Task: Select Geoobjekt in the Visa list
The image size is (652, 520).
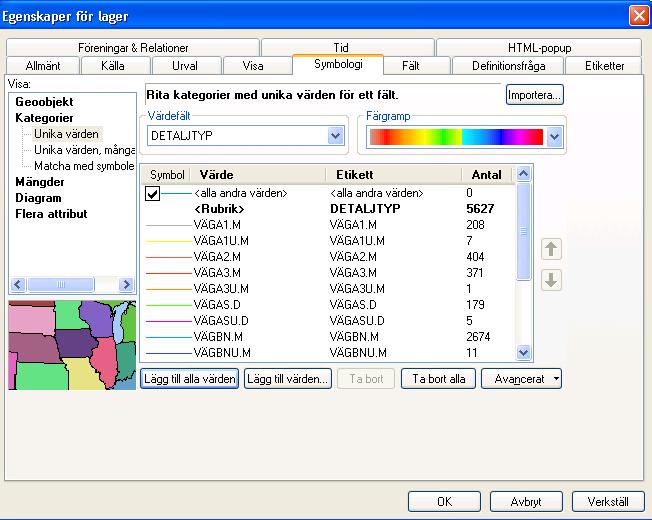Action: [x=44, y=102]
